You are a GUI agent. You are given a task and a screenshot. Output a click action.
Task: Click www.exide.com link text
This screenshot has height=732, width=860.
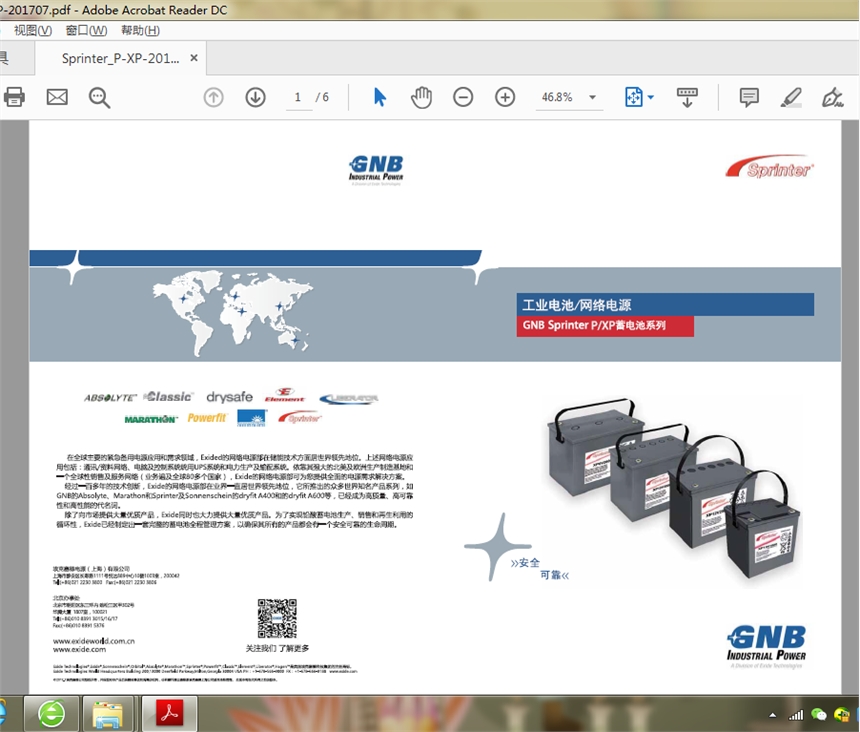(x=80, y=649)
